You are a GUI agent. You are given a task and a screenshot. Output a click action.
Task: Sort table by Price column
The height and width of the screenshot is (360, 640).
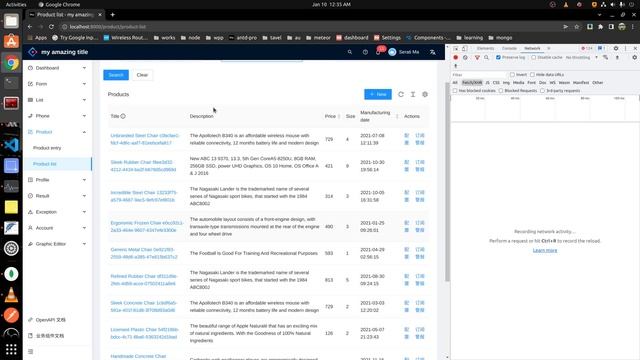coord(332,116)
